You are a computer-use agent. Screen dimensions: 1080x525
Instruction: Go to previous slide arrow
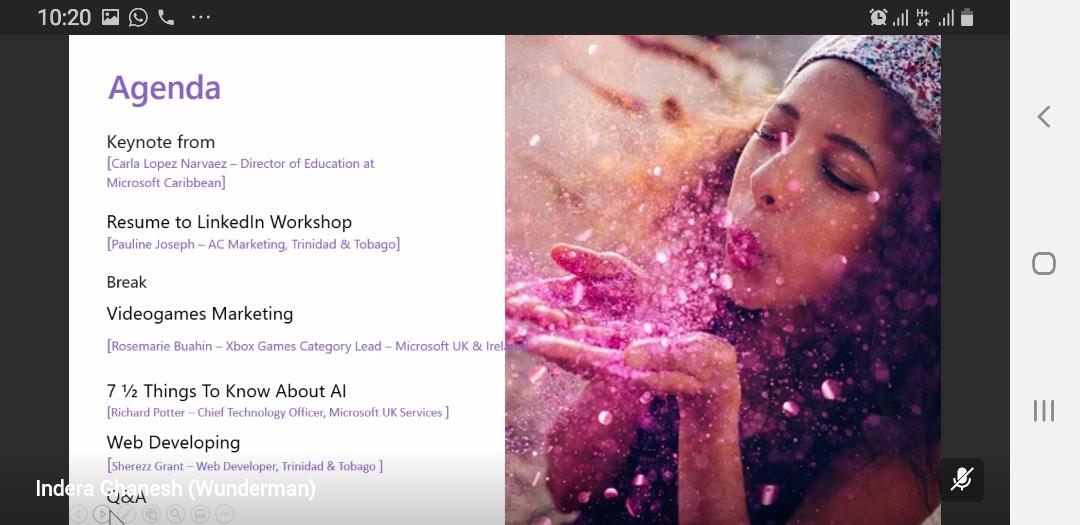79,514
